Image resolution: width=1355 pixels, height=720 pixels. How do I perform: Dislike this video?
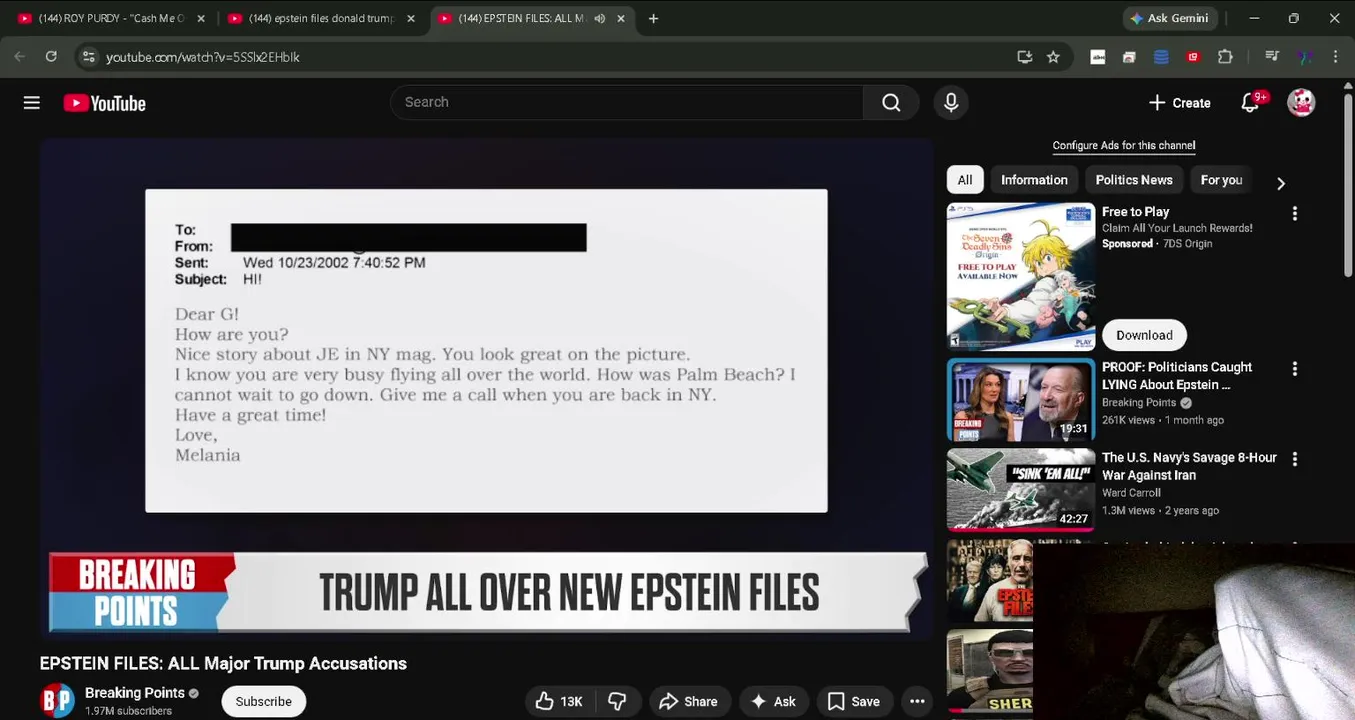click(618, 701)
